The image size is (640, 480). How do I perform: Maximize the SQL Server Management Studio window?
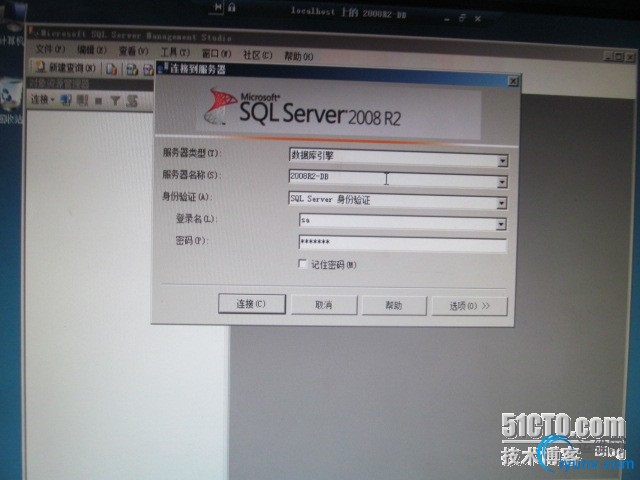[619, 57]
